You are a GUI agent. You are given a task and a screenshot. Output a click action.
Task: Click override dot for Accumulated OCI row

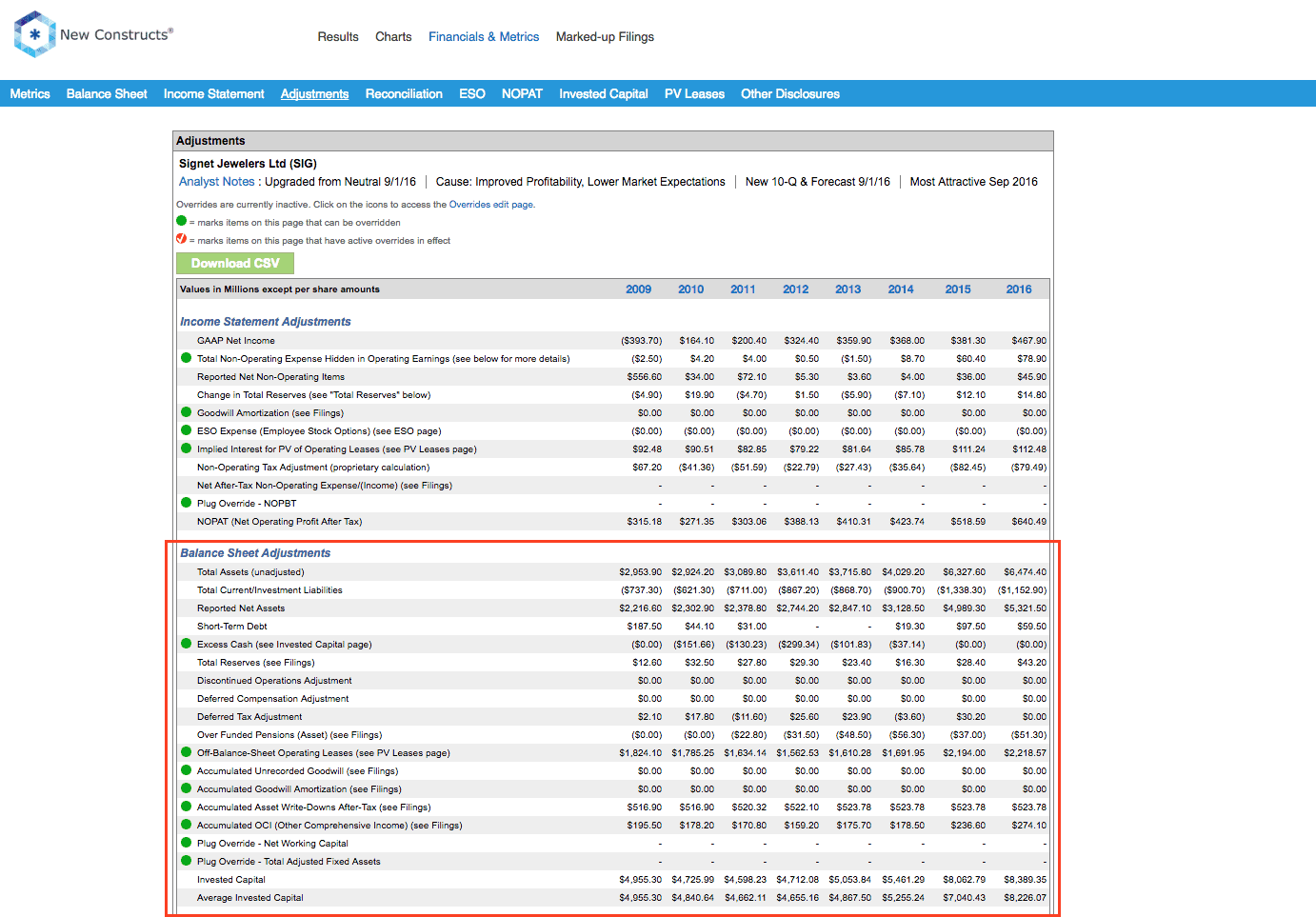click(186, 825)
